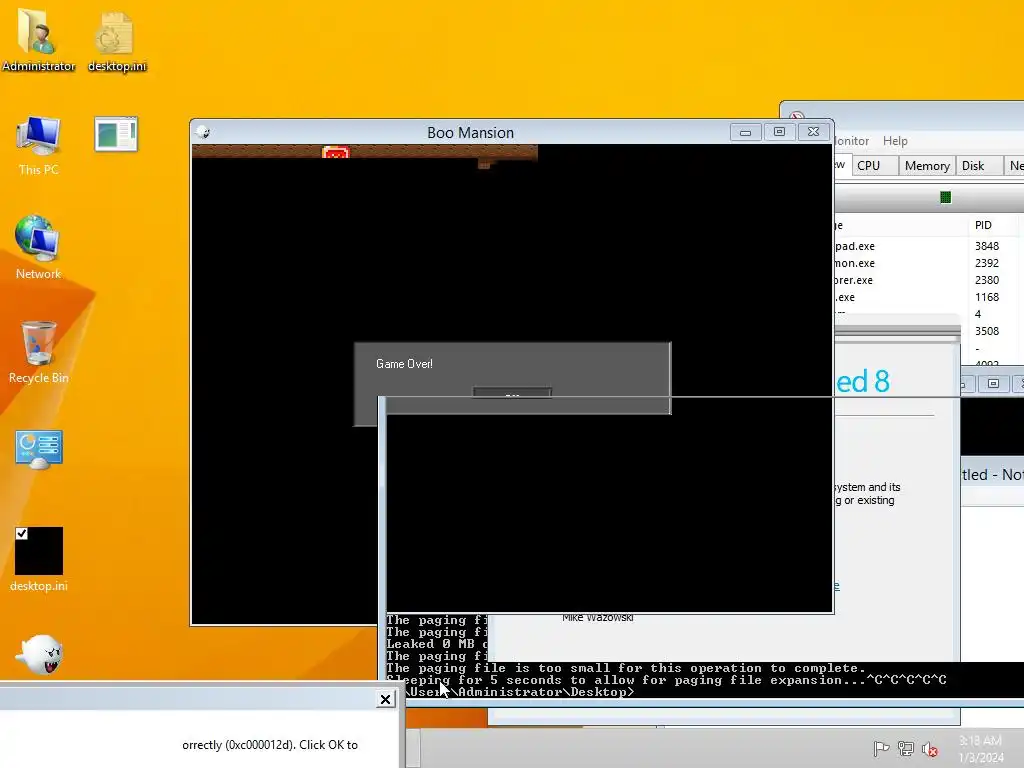This screenshot has height=768, width=1024.
Task: Open the Boo ghost desktop icon
Action: pyautogui.click(x=39, y=654)
